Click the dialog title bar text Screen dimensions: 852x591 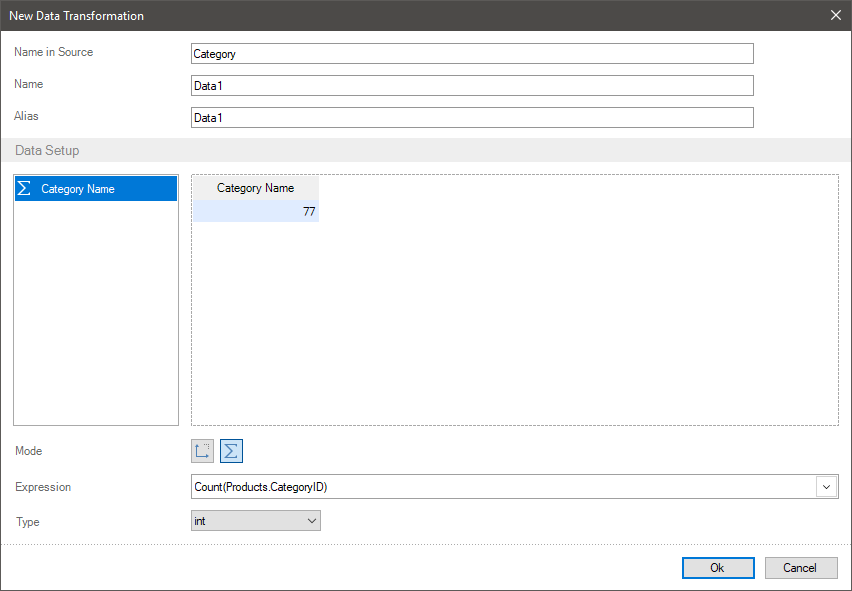tap(76, 16)
